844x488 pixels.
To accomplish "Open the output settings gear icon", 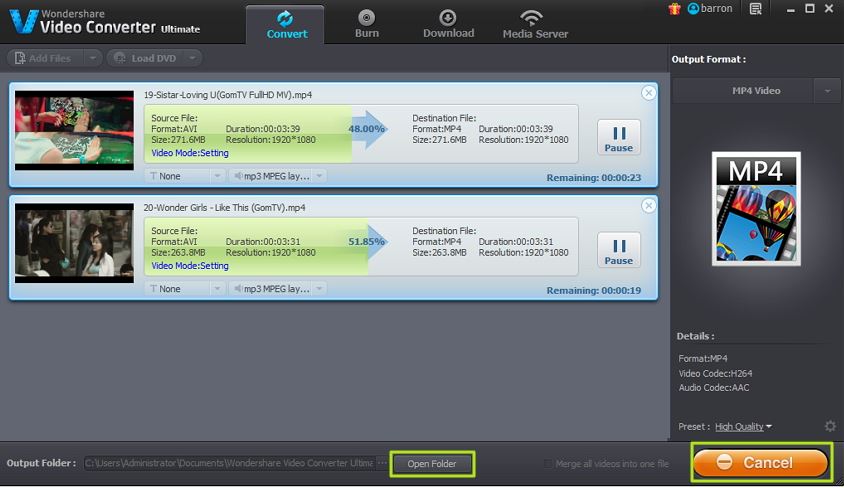I will [830, 426].
